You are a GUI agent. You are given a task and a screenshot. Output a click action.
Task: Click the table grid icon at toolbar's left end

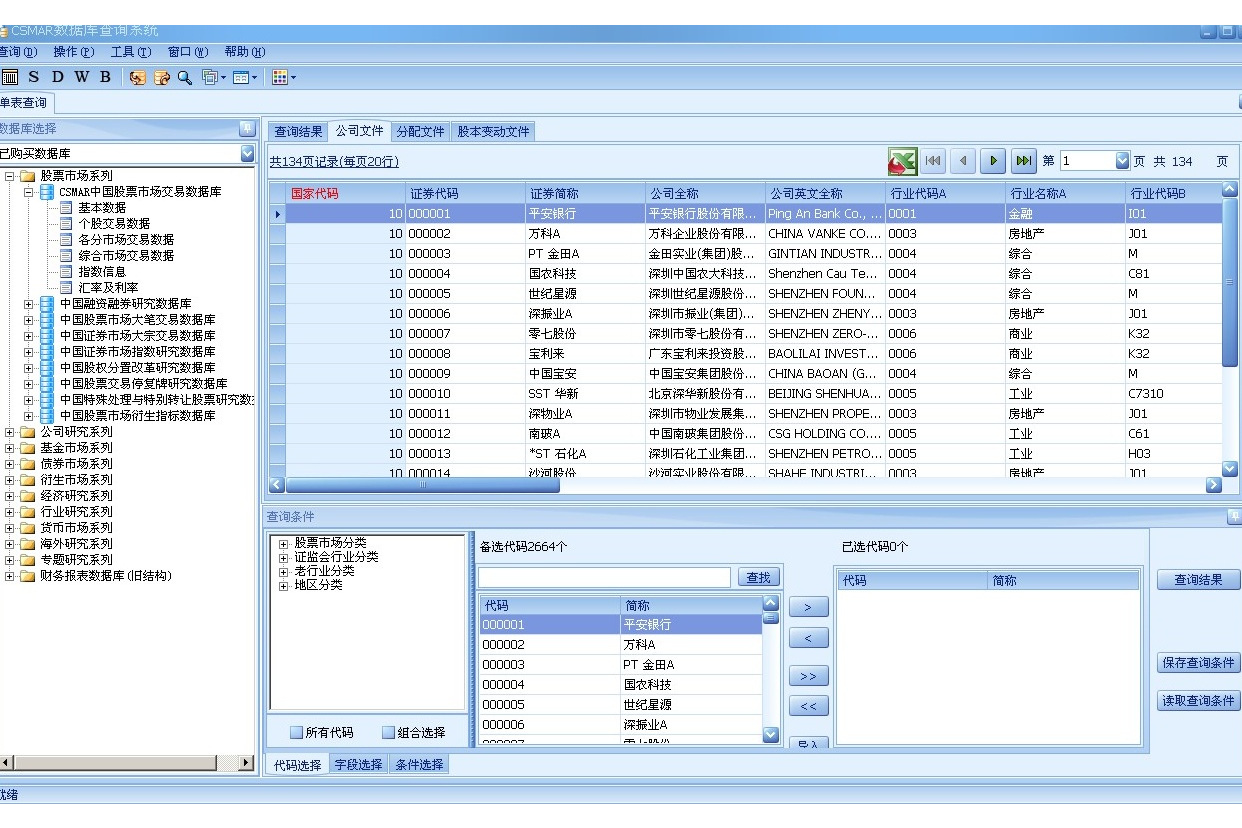click(12, 77)
